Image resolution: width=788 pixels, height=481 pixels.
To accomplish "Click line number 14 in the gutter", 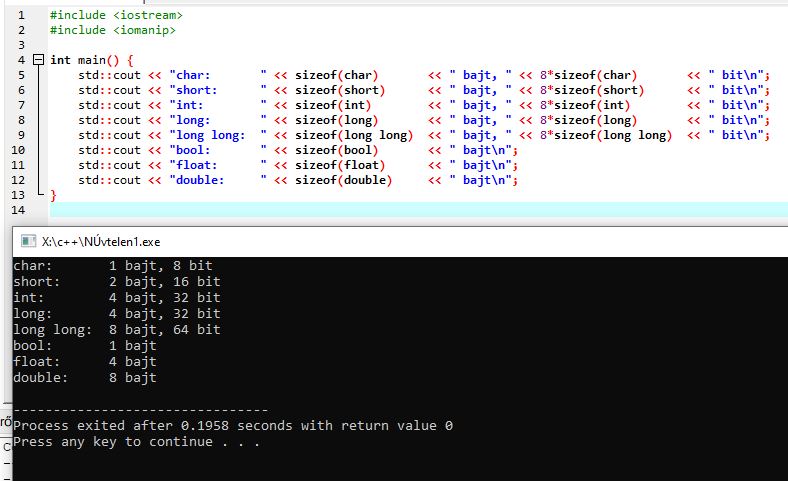I will 18,210.
